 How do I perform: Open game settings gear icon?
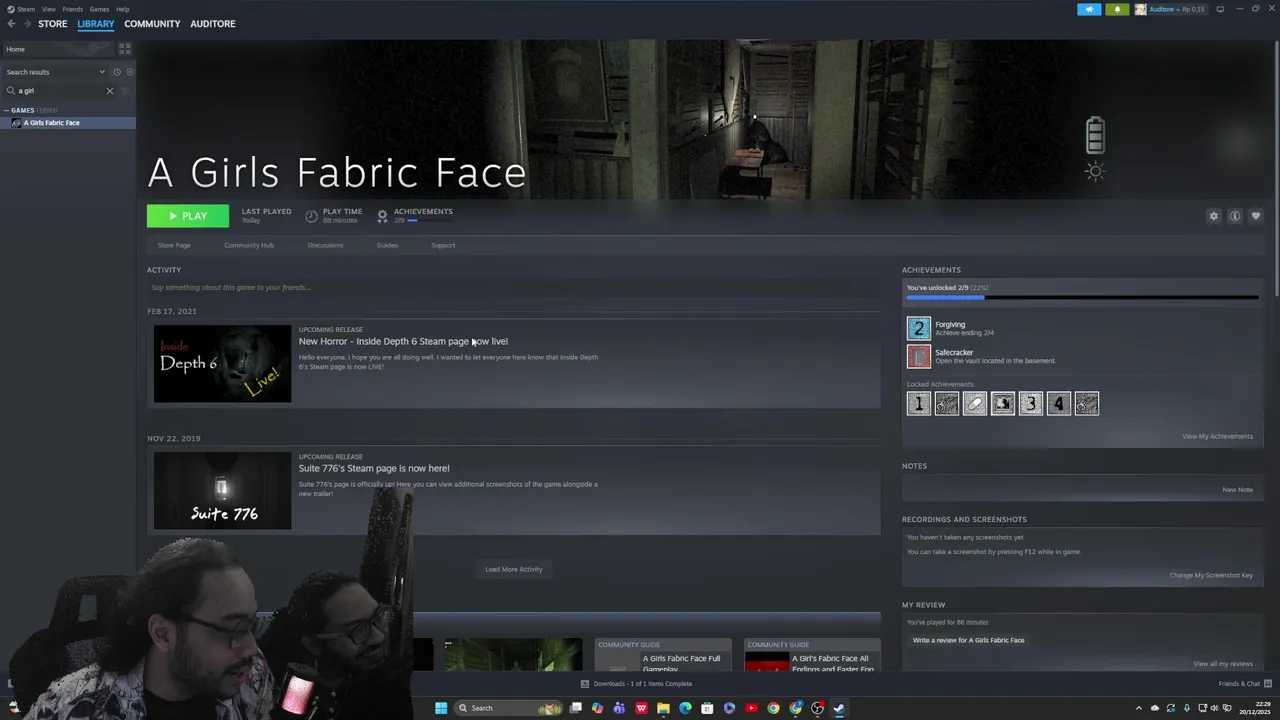tap(1214, 216)
